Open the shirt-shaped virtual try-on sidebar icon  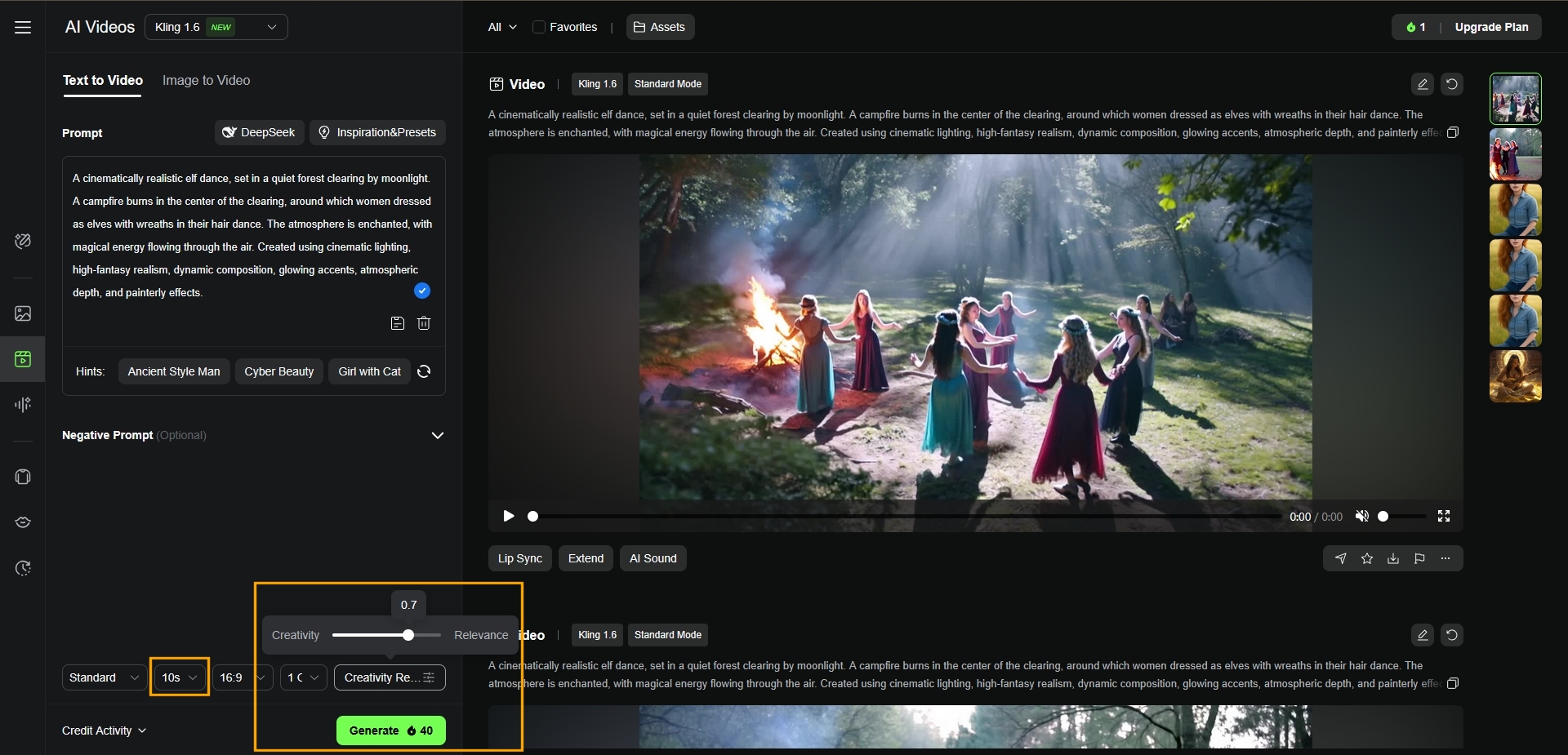click(x=23, y=477)
